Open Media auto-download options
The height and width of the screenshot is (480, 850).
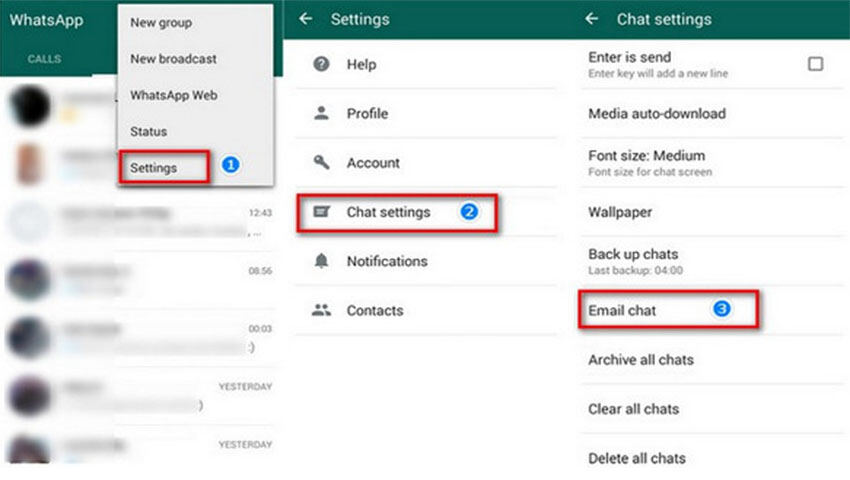click(x=656, y=114)
